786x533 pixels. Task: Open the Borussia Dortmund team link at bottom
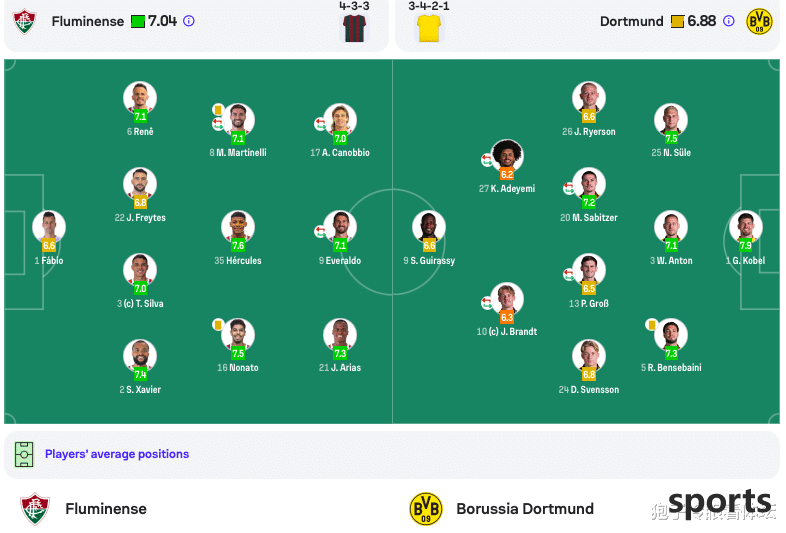525,509
